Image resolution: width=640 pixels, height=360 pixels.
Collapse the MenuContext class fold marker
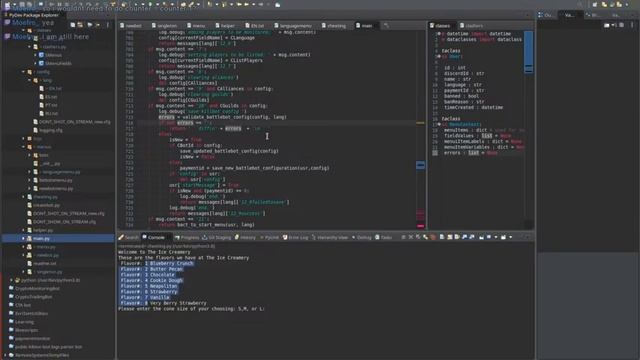pyautogui.click(x=439, y=124)
